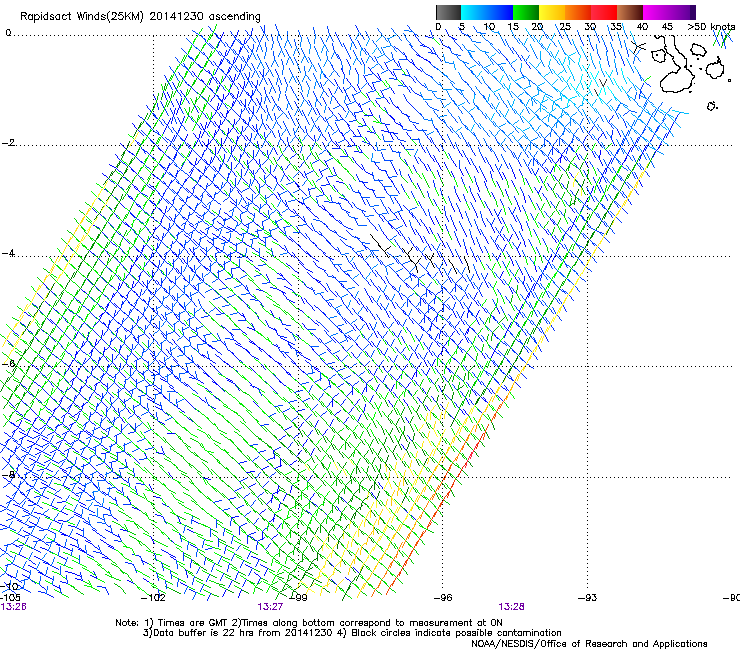This screenshot has width=740, height=650.
Task: Click the NOAA/NESDIS Office of Research credit
Action: [x=589, y=643]
